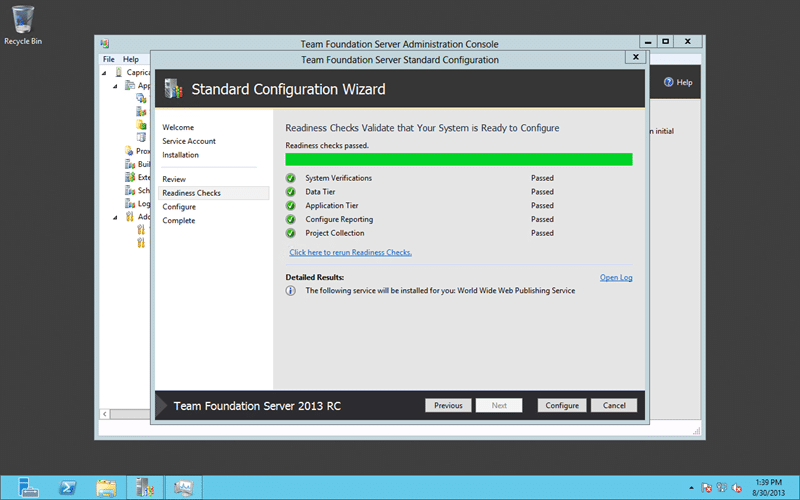Go to the Complete wizard step
The image size is (800, 500).
click(179, 221)
